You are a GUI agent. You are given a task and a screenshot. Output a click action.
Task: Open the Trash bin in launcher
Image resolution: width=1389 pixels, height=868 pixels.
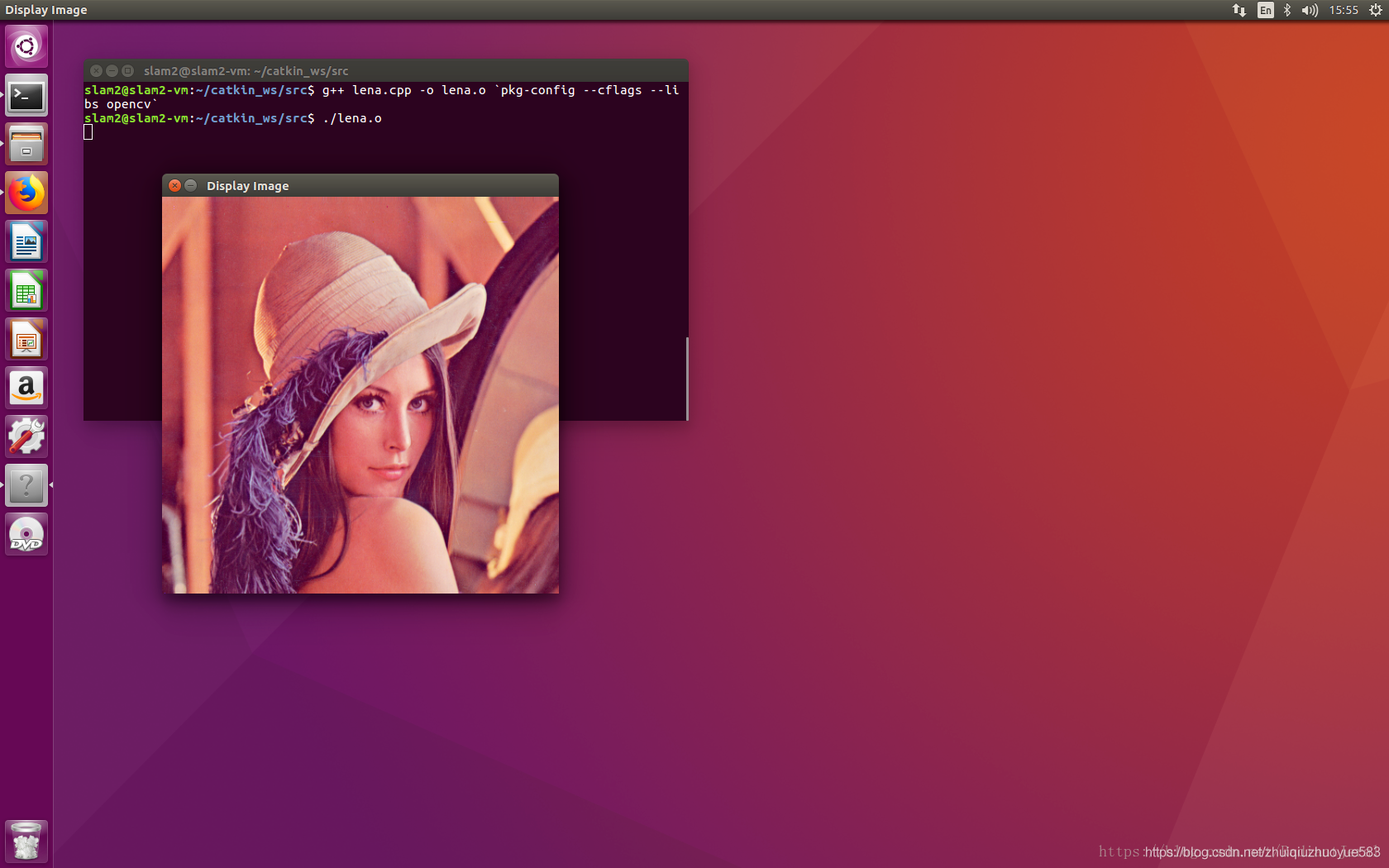(26, 841)
